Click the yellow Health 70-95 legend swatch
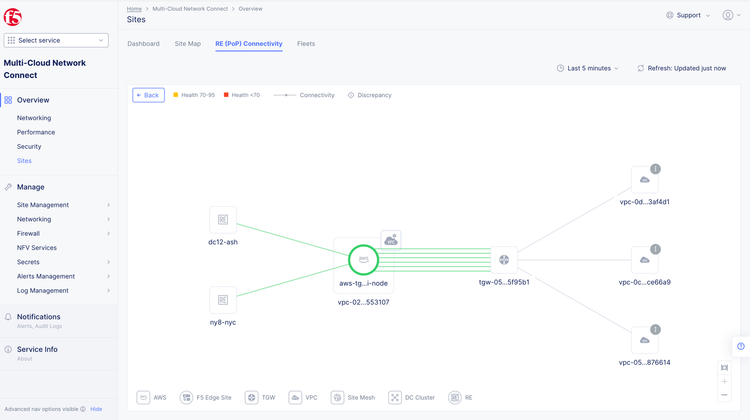 tap(176, 95)
